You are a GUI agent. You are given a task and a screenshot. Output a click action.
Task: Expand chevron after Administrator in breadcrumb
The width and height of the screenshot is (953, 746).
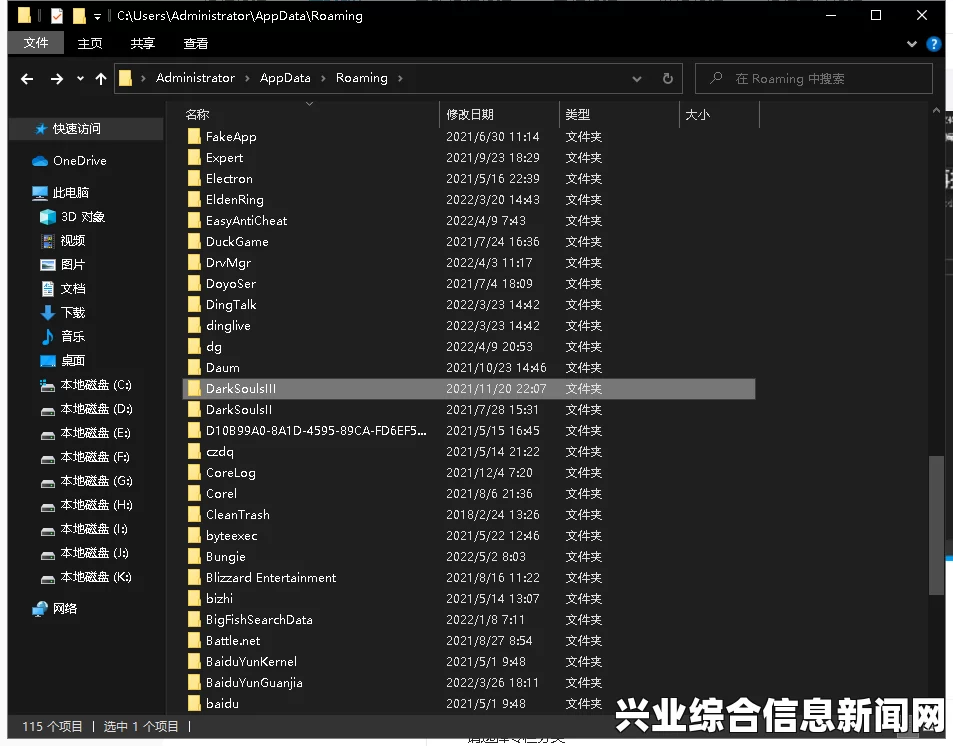pos(247,78)
